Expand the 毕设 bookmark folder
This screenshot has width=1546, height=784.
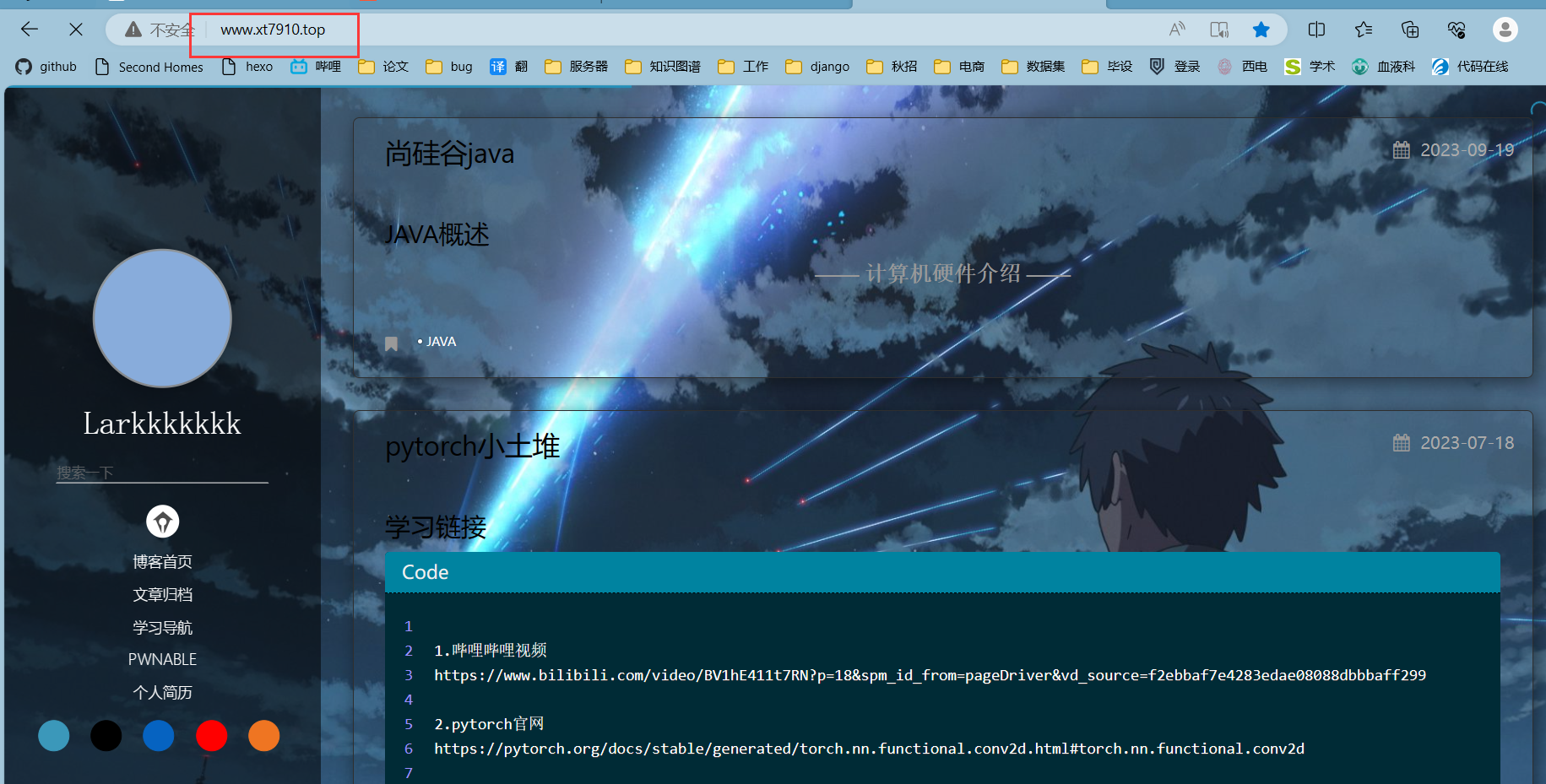tap(1108, 67)
